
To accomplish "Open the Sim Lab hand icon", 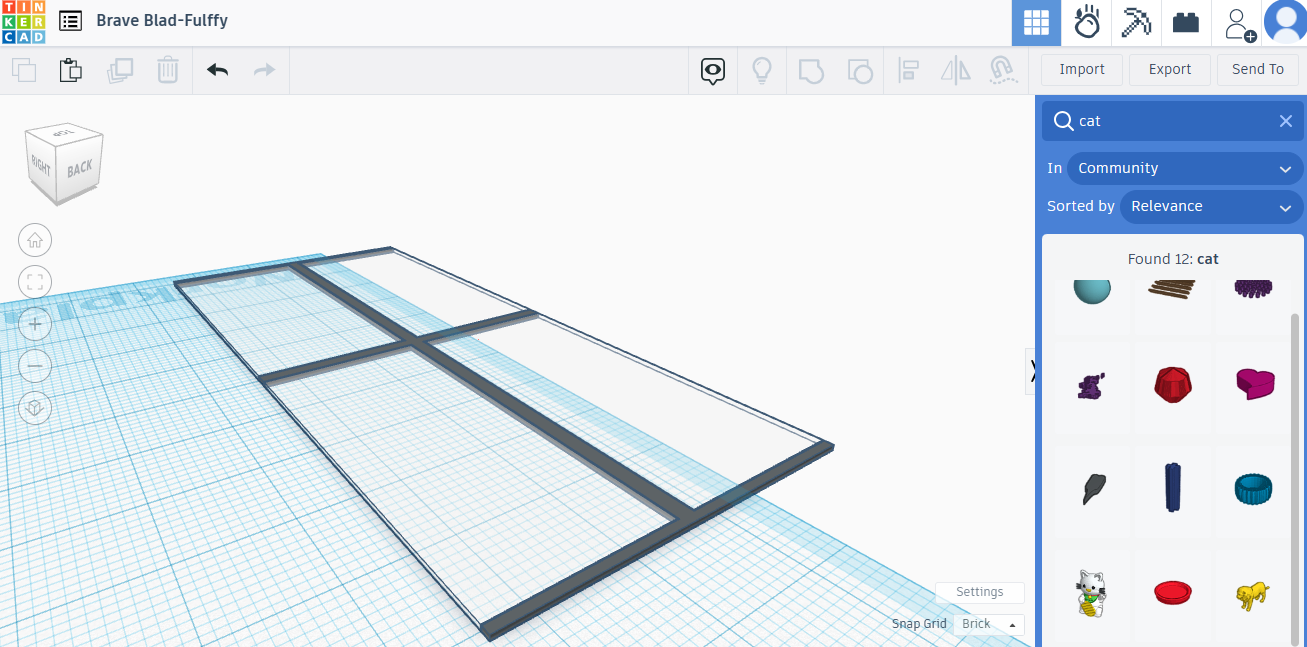I will (x=1087, y=22).
